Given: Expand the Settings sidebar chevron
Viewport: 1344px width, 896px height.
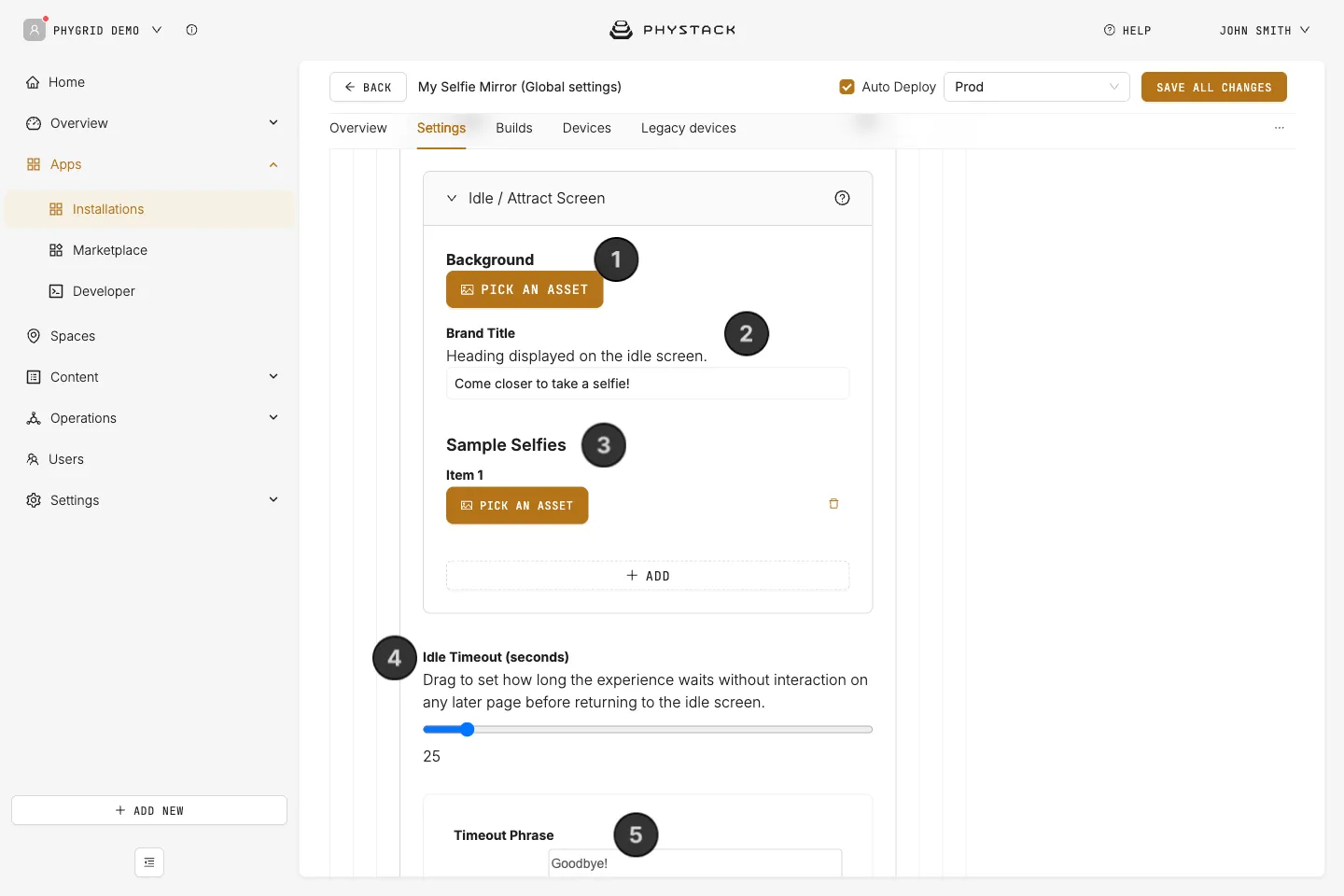Looking at the screenshot, I should (273, 499).
